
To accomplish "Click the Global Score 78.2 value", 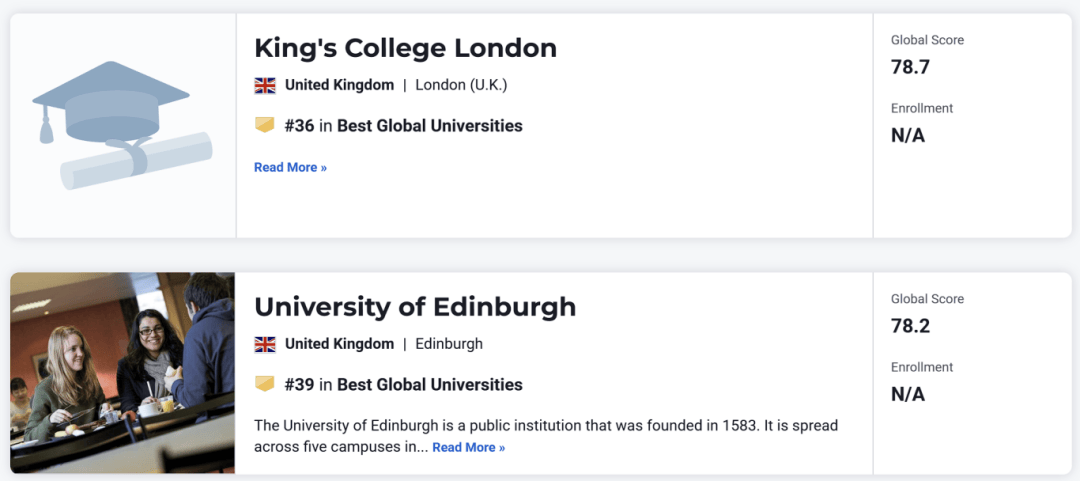I will (x=911, y=326).
